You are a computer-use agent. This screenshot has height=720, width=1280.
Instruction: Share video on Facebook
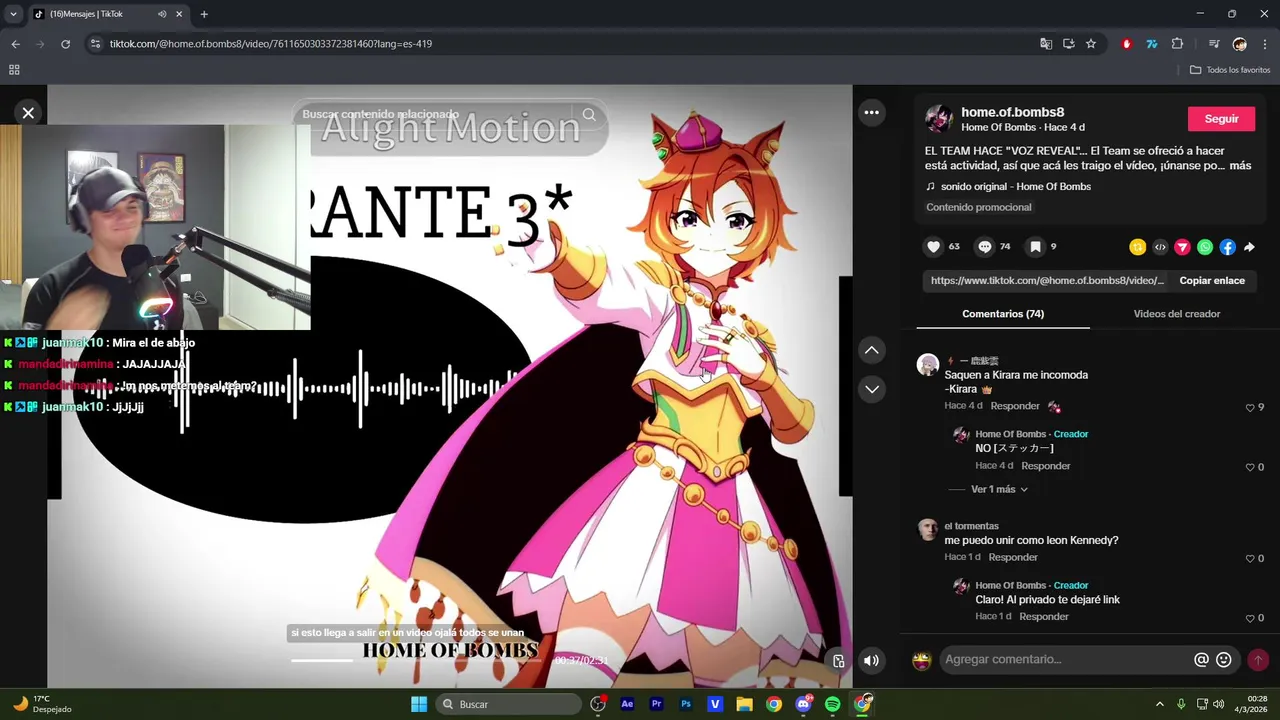point(1227,247)
